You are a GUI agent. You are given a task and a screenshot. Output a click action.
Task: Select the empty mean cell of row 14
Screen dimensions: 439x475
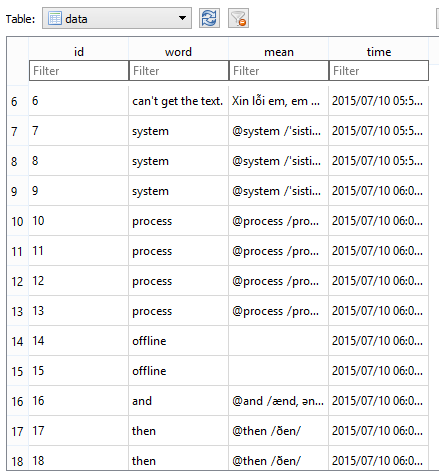coord(279,341)
